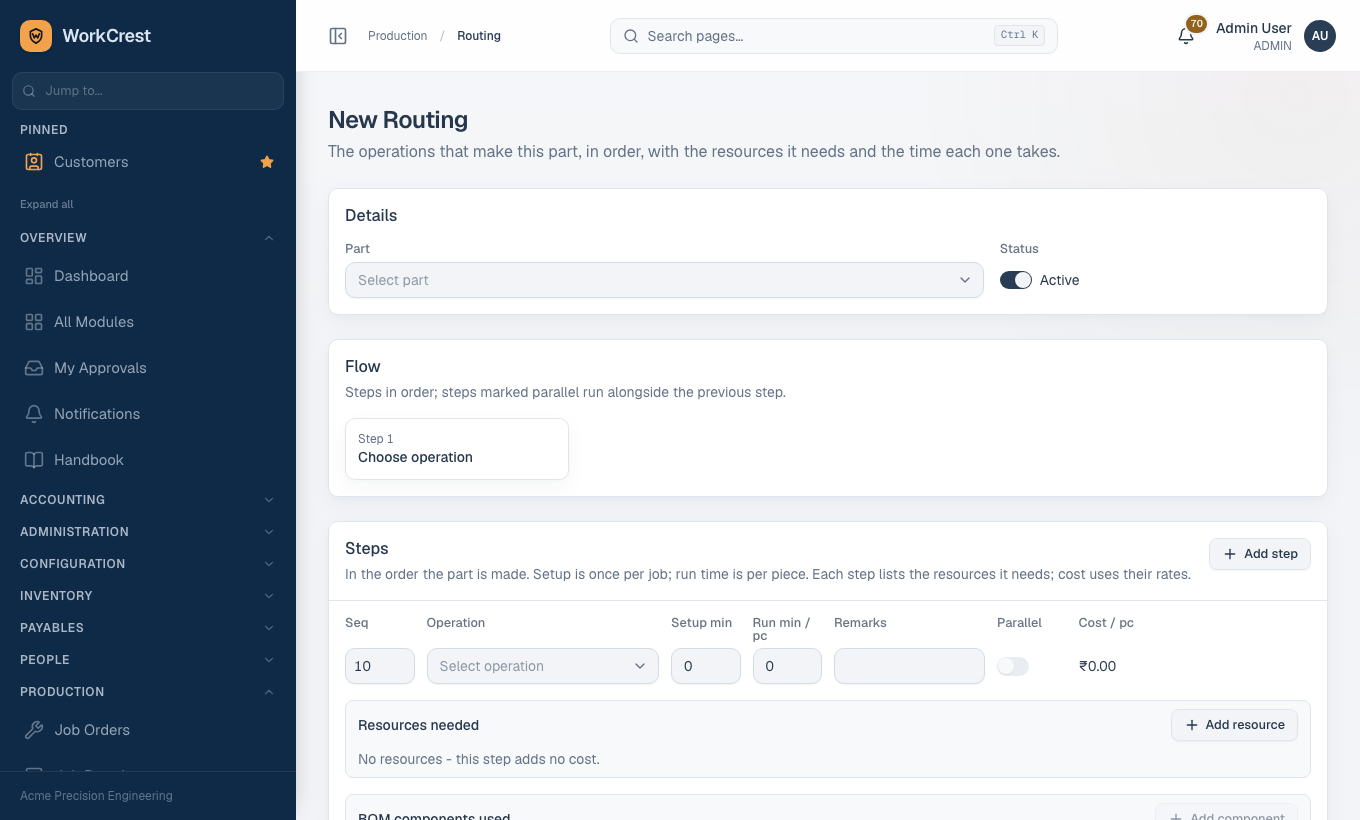Click the WorkCrest shield logo icon
1360x820 pixels.
pos(36,36)
